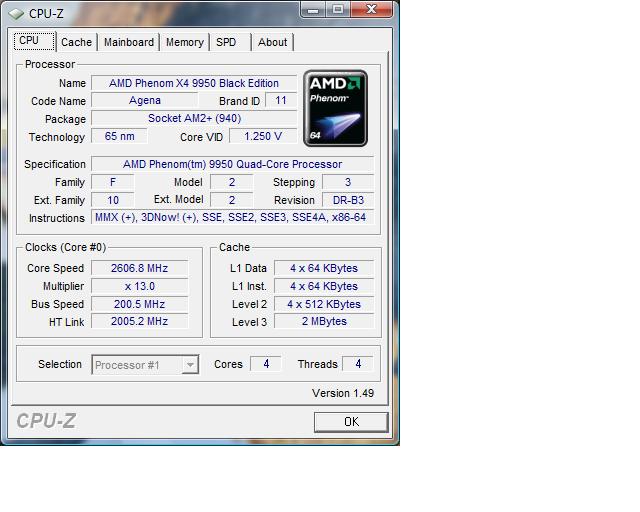Click the 'Version 1.49' text
Viewport: 640px width, 512px height.
tap(343, 393)
